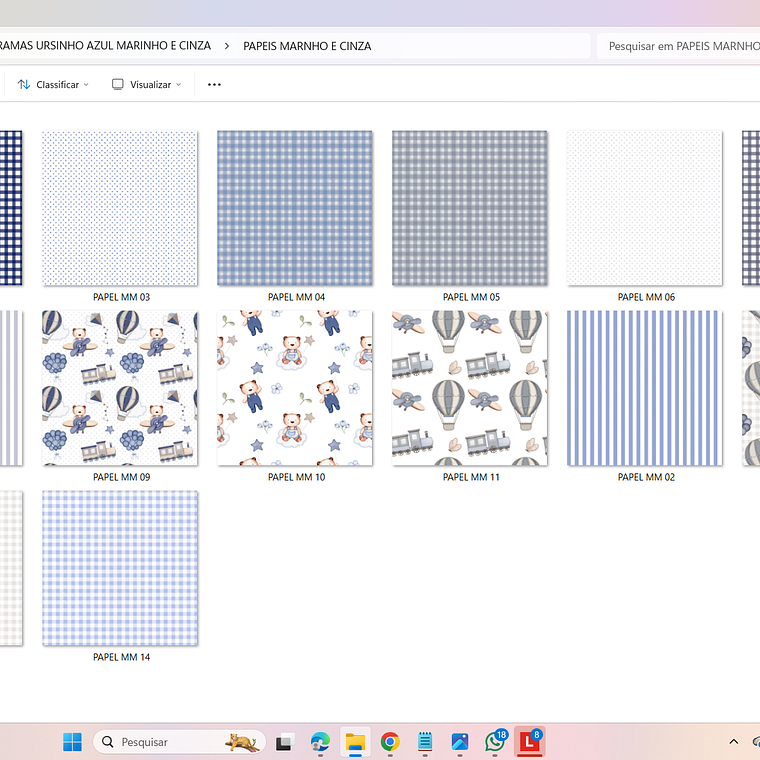The width and height of the screenshot is (760, 760).
Task: Click the File Explorer taskbar icon
Action: pyautogui.click(x=355, y=742)
